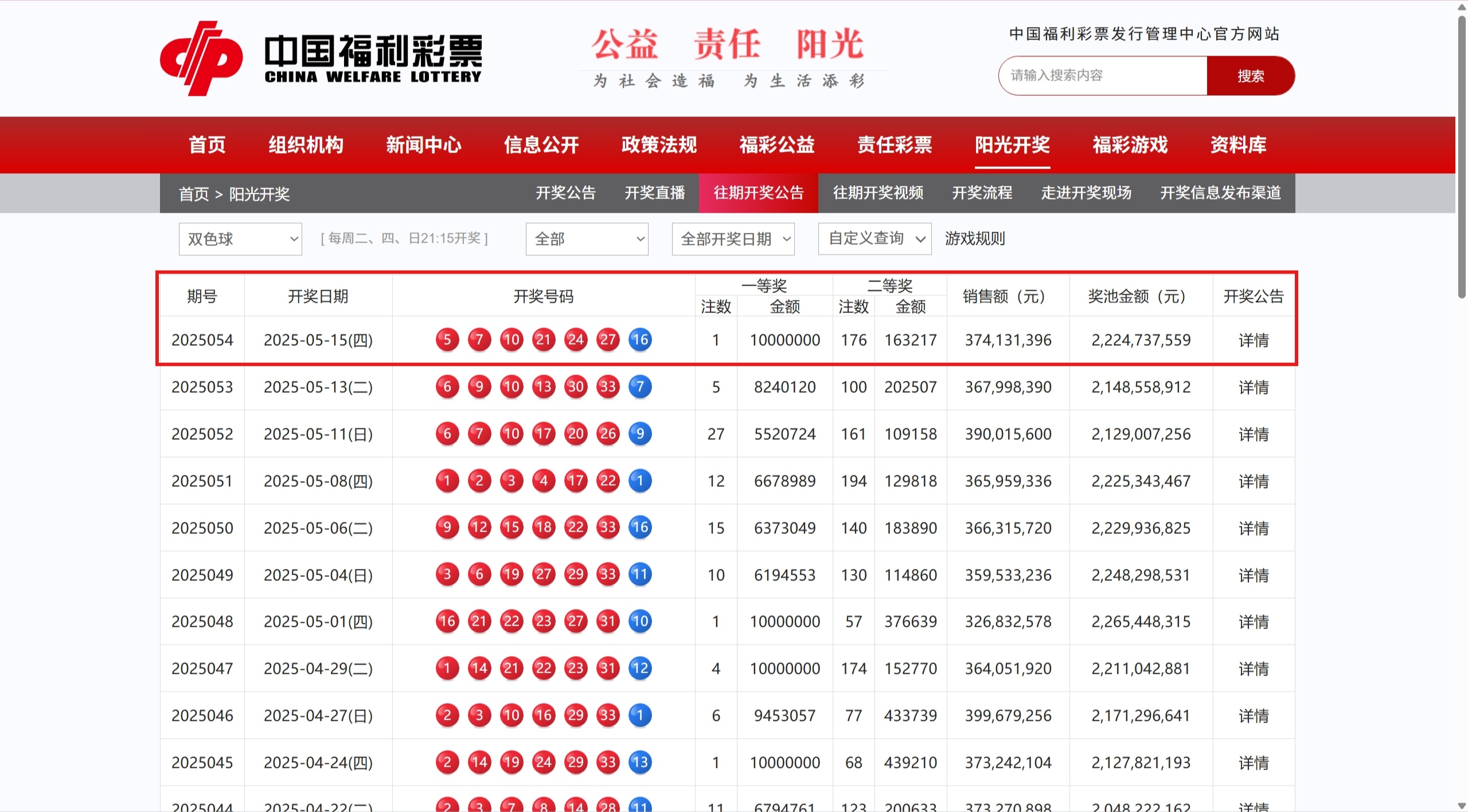The height and width of the screenshot is (812, 1468).
Task: Open the 双色球 game selector
Action: tap(240, 239)
